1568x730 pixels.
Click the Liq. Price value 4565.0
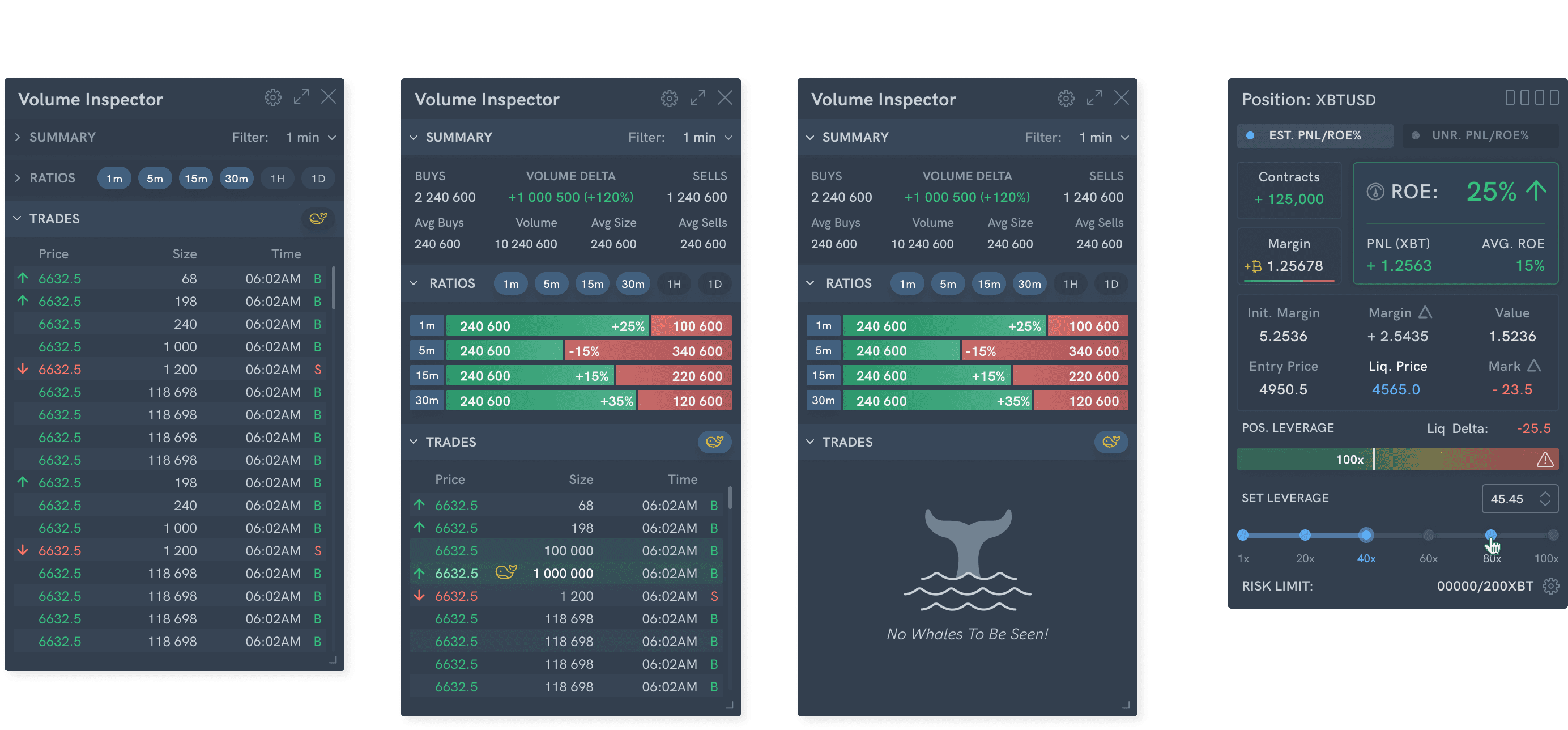pyautogui.click(x=1395, y=389)
